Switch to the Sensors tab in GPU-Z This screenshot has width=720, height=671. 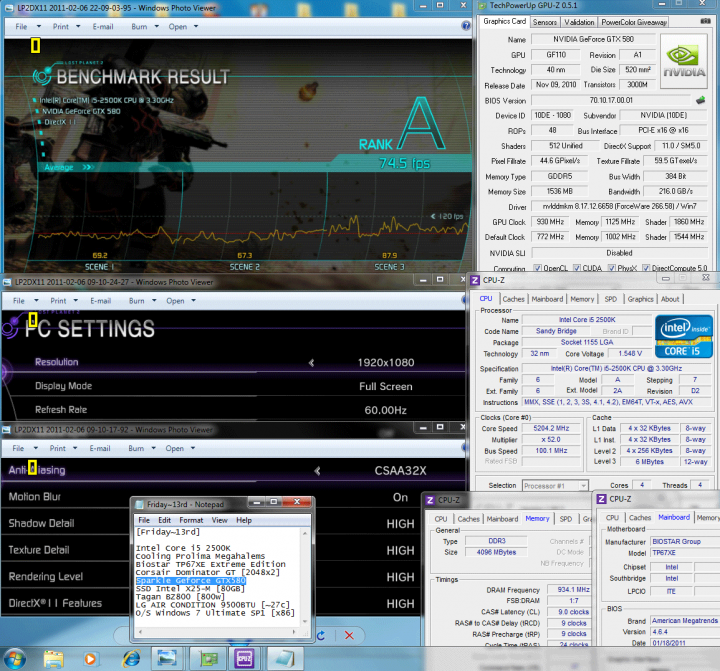pyautogui.click(x=545, y=22)
